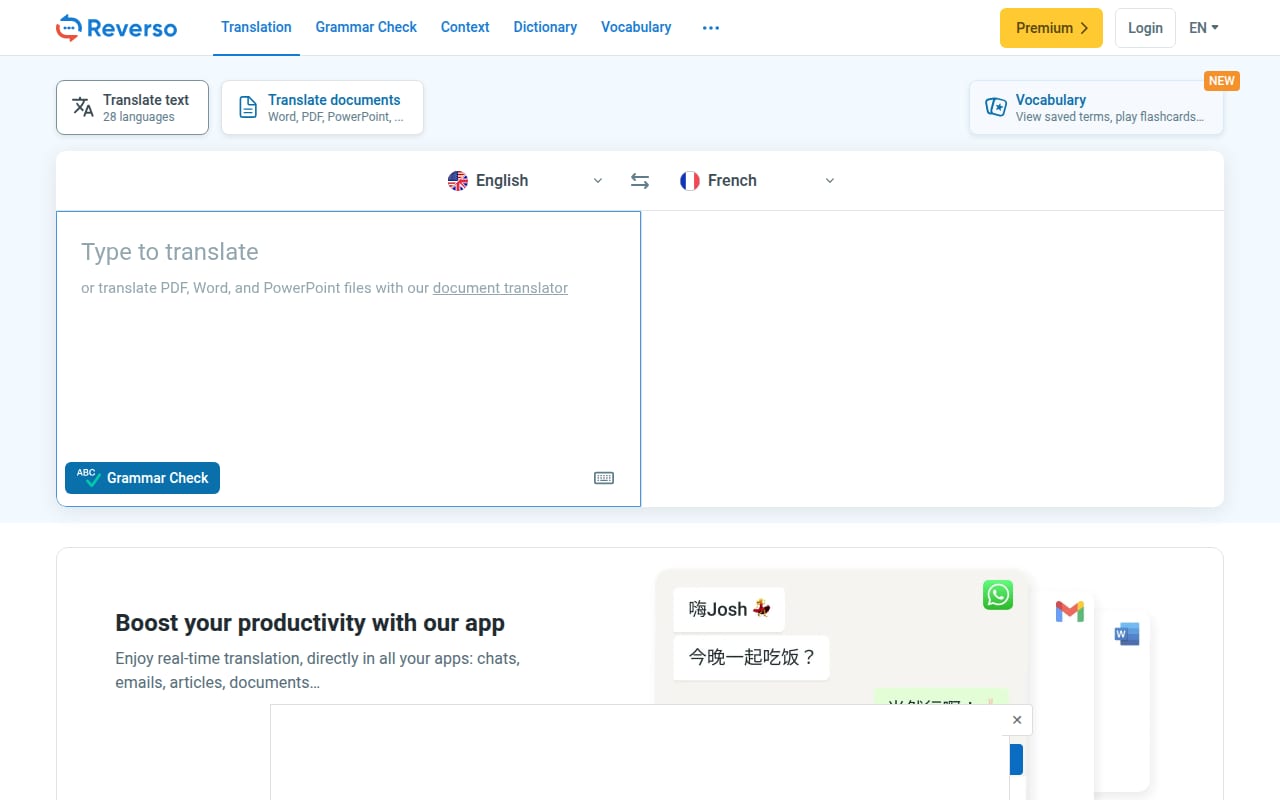Swap source and target languages
This screenshot has height=800, width=1280.
pos(640,181)
